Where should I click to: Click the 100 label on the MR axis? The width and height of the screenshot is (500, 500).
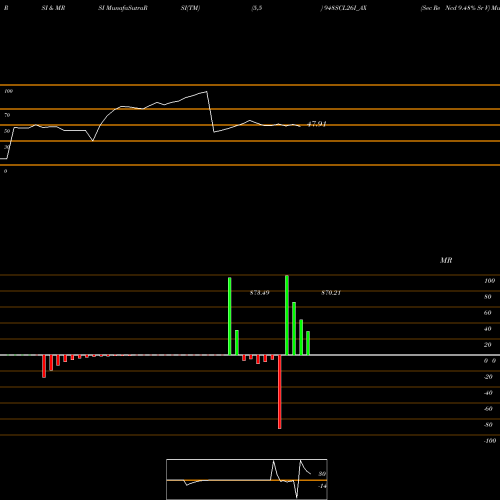click(490, 281)
